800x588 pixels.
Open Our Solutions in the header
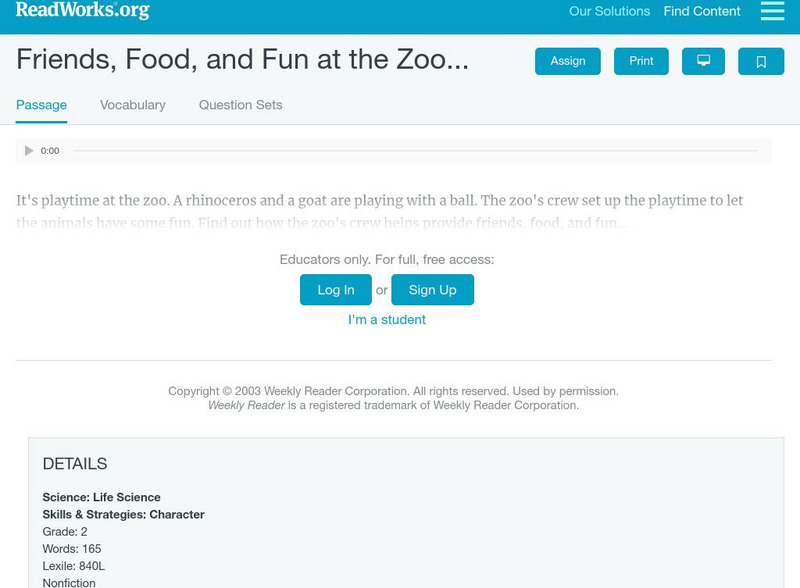coord(609,12)
